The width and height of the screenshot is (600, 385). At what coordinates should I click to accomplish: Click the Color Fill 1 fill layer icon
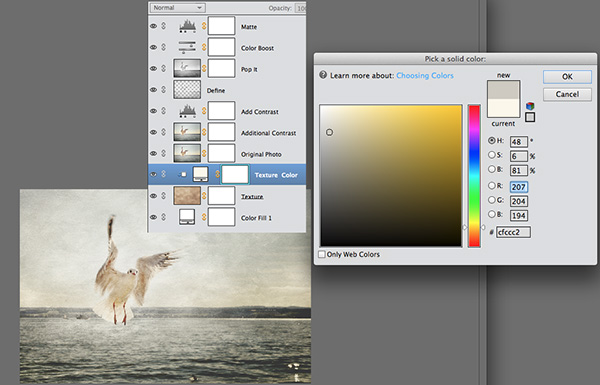[x=187, y=217]
